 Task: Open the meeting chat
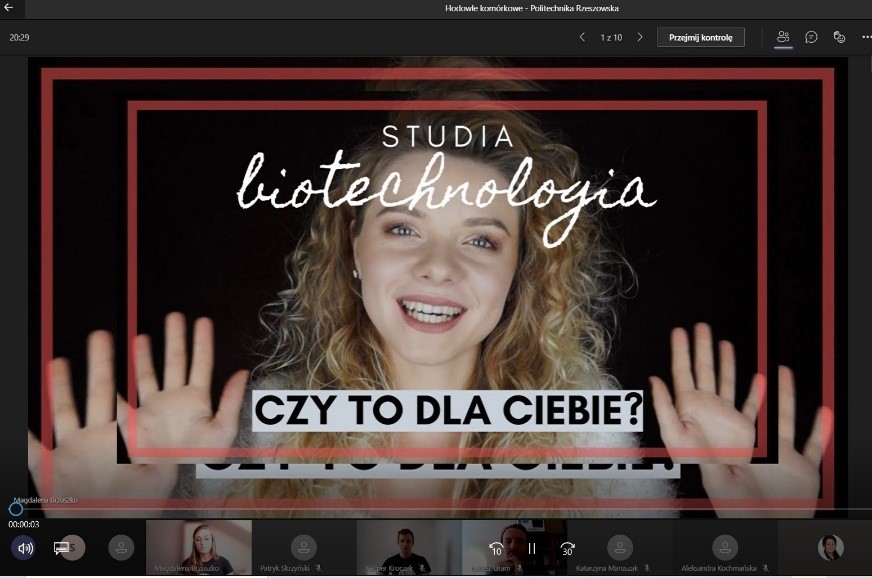pyautogui.click(x=811, y=37)
